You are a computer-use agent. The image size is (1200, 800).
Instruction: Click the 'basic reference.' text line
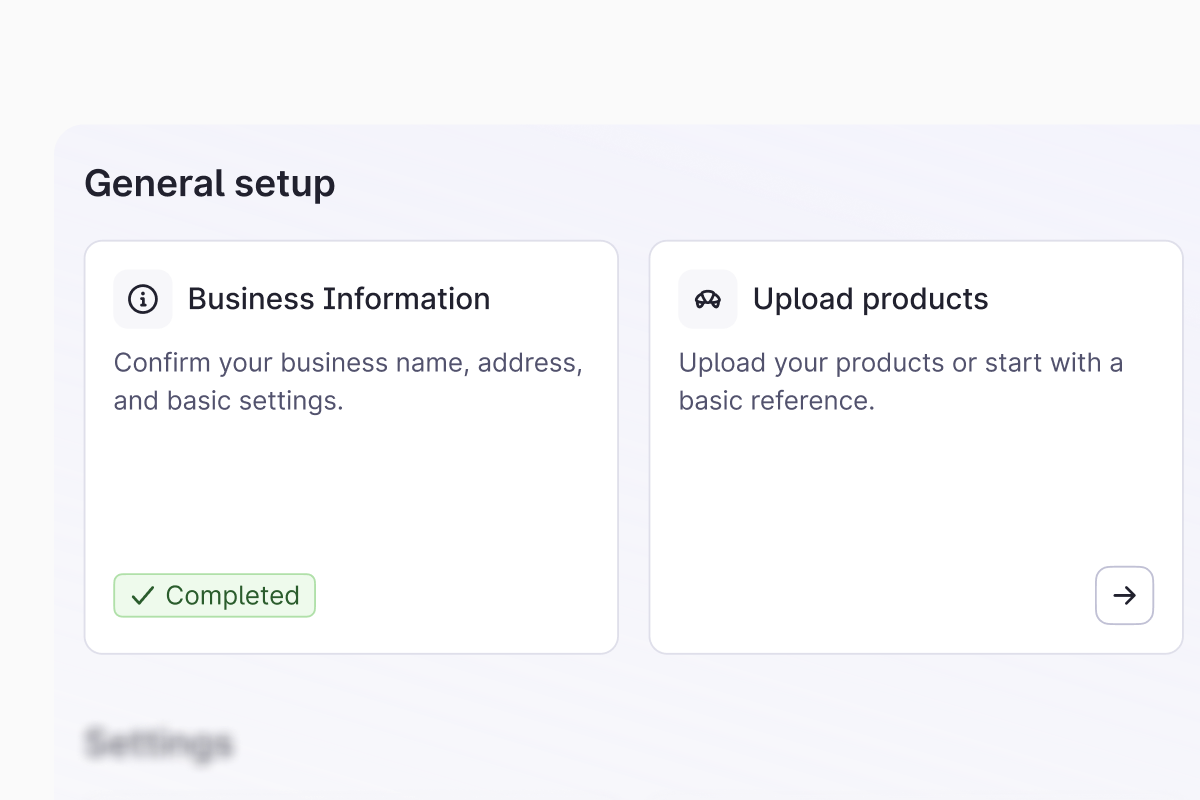click(776, 401)
